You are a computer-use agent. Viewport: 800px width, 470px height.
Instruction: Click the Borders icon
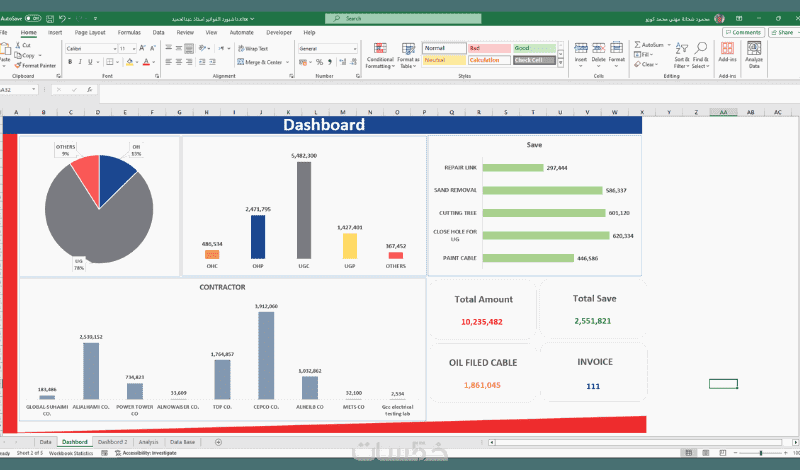(109, 62)
